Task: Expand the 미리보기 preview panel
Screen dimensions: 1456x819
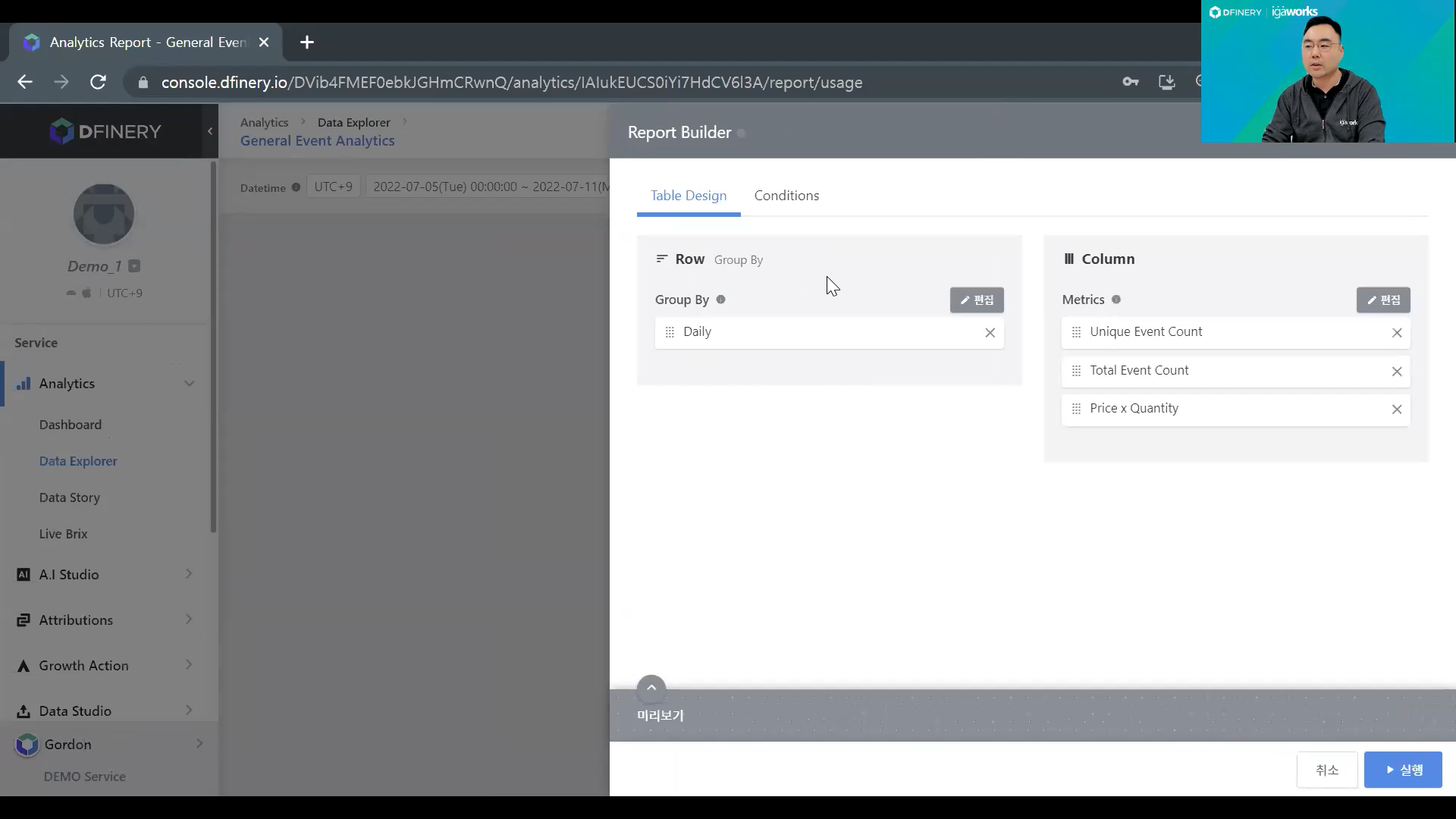Action: pos(651,688)
